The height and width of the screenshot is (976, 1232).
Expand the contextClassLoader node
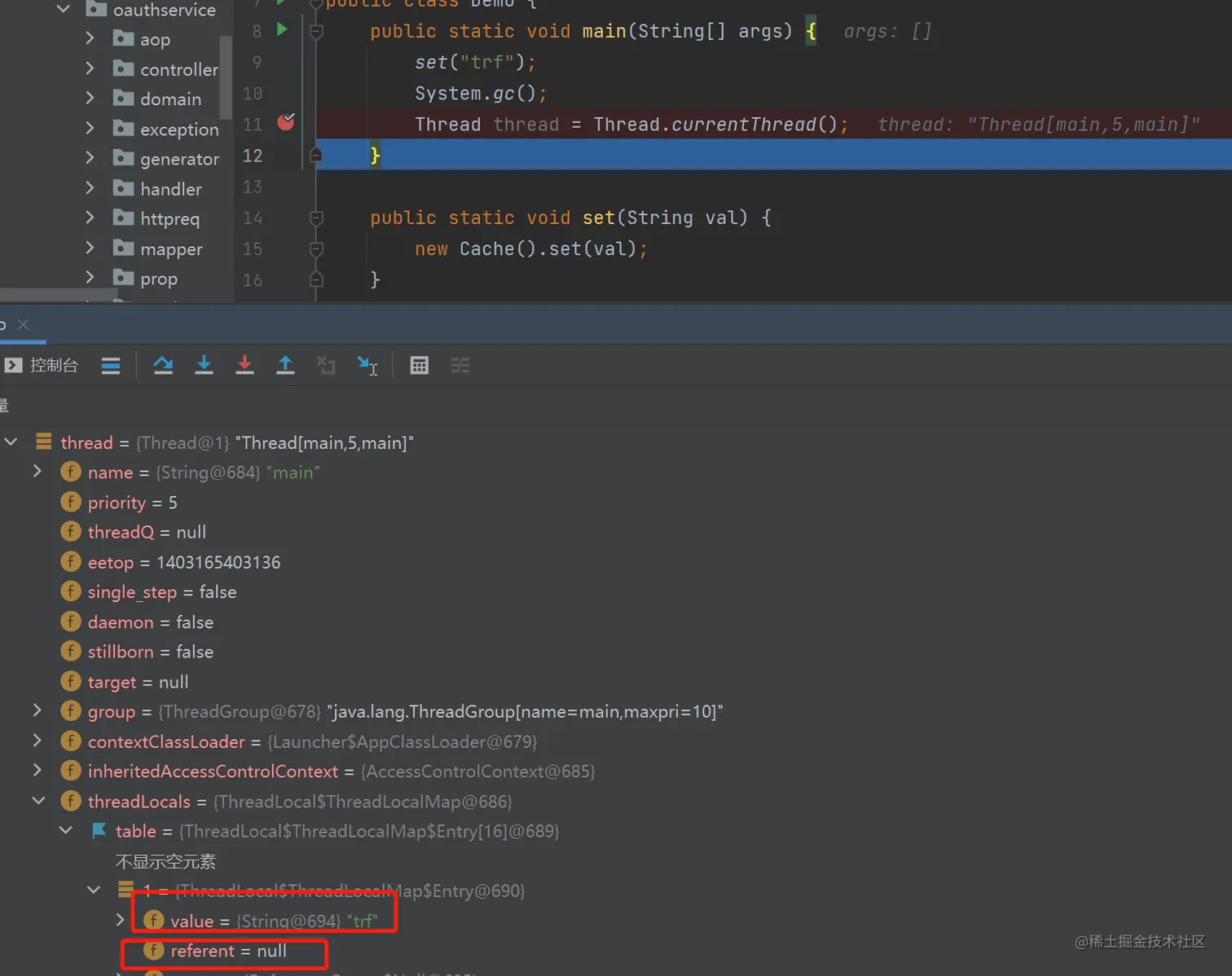[37, 741]
